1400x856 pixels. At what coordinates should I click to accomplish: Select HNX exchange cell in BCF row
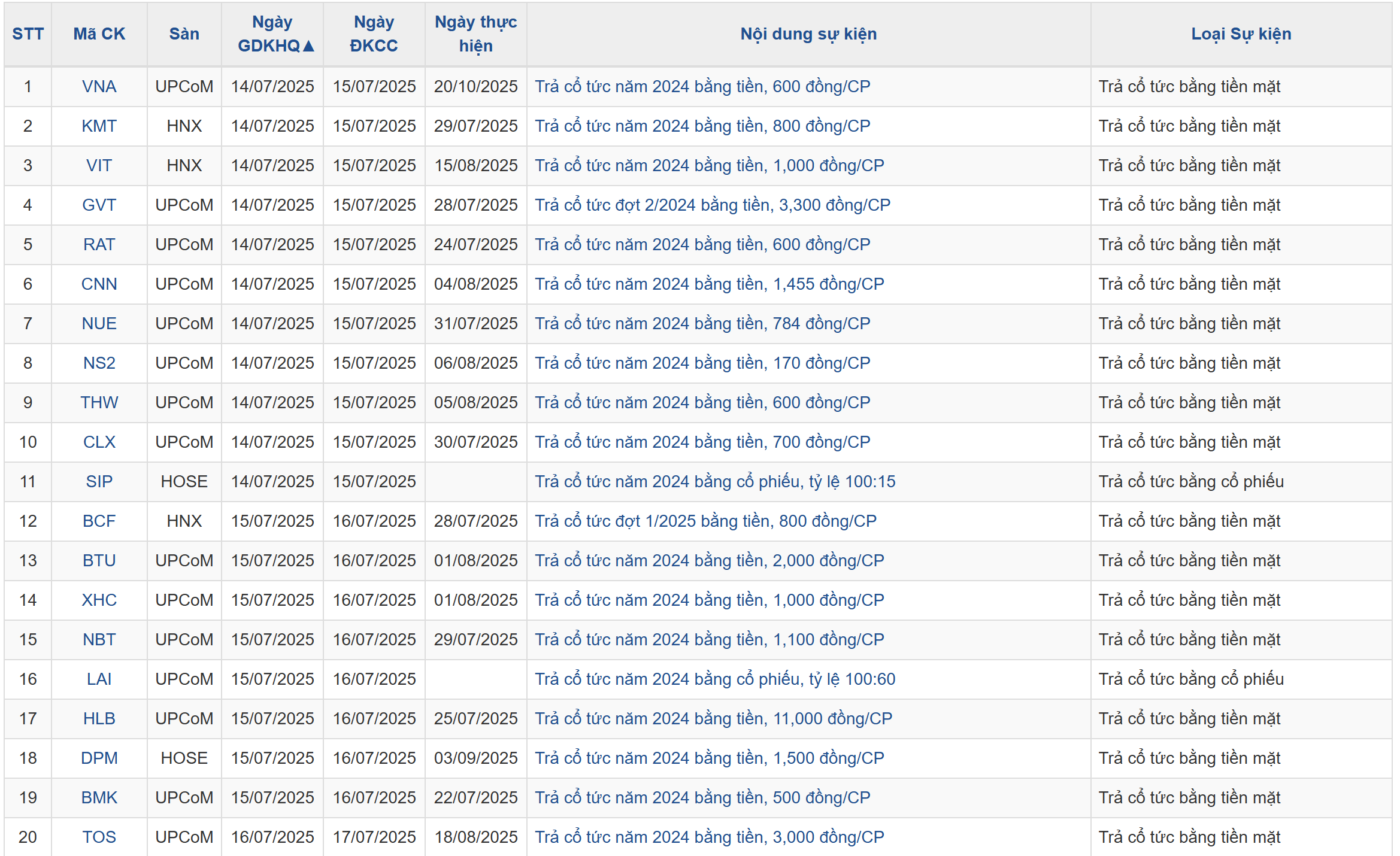(x=184, y=521)
